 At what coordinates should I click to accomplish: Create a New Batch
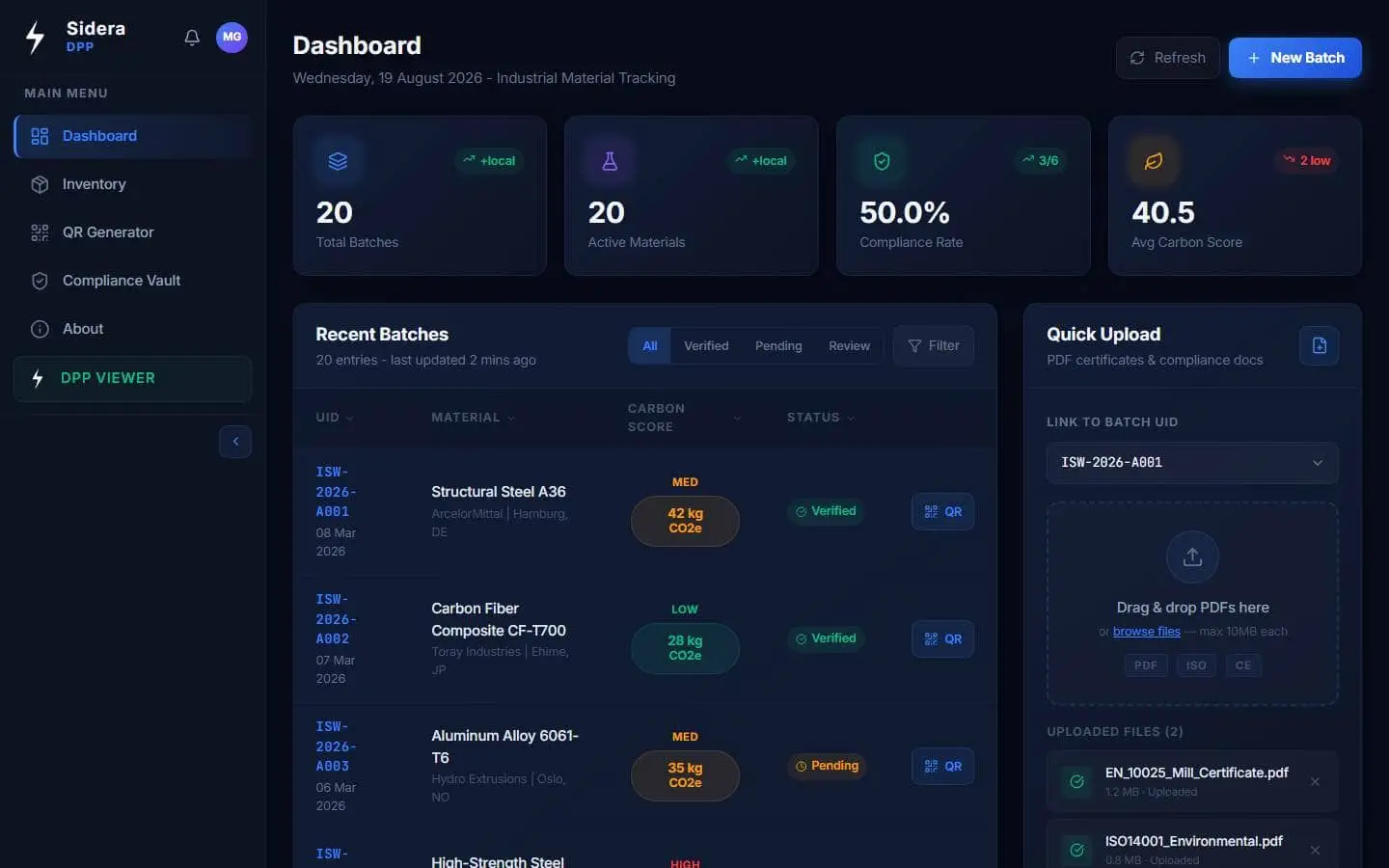click(x=1295, y=58)
